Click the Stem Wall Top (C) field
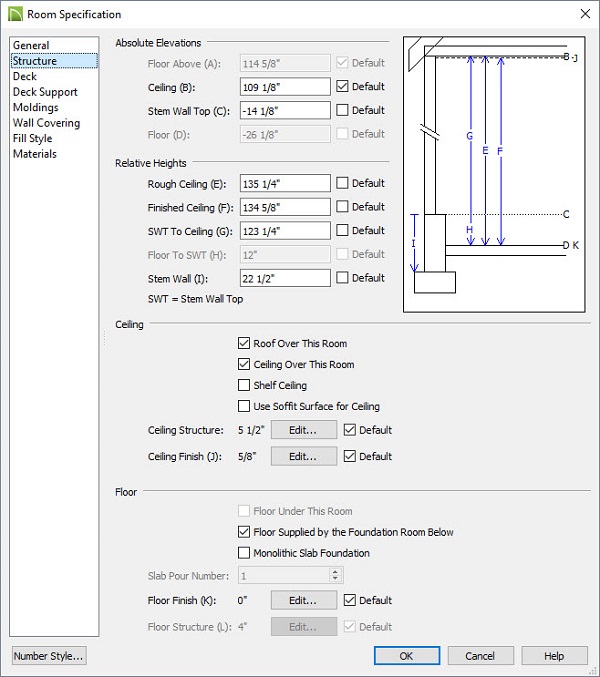Image resolution: width=600 pixels, height=677 pixels. coord(285,111)
